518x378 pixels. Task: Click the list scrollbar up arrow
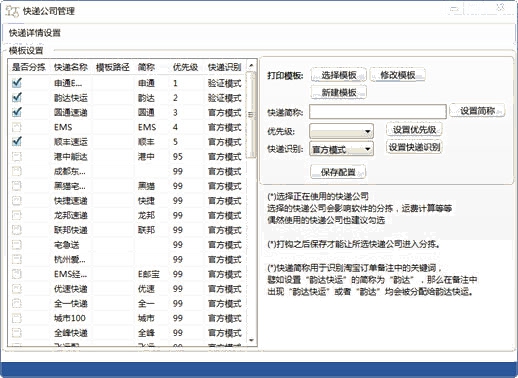click(x=252, y=65)
